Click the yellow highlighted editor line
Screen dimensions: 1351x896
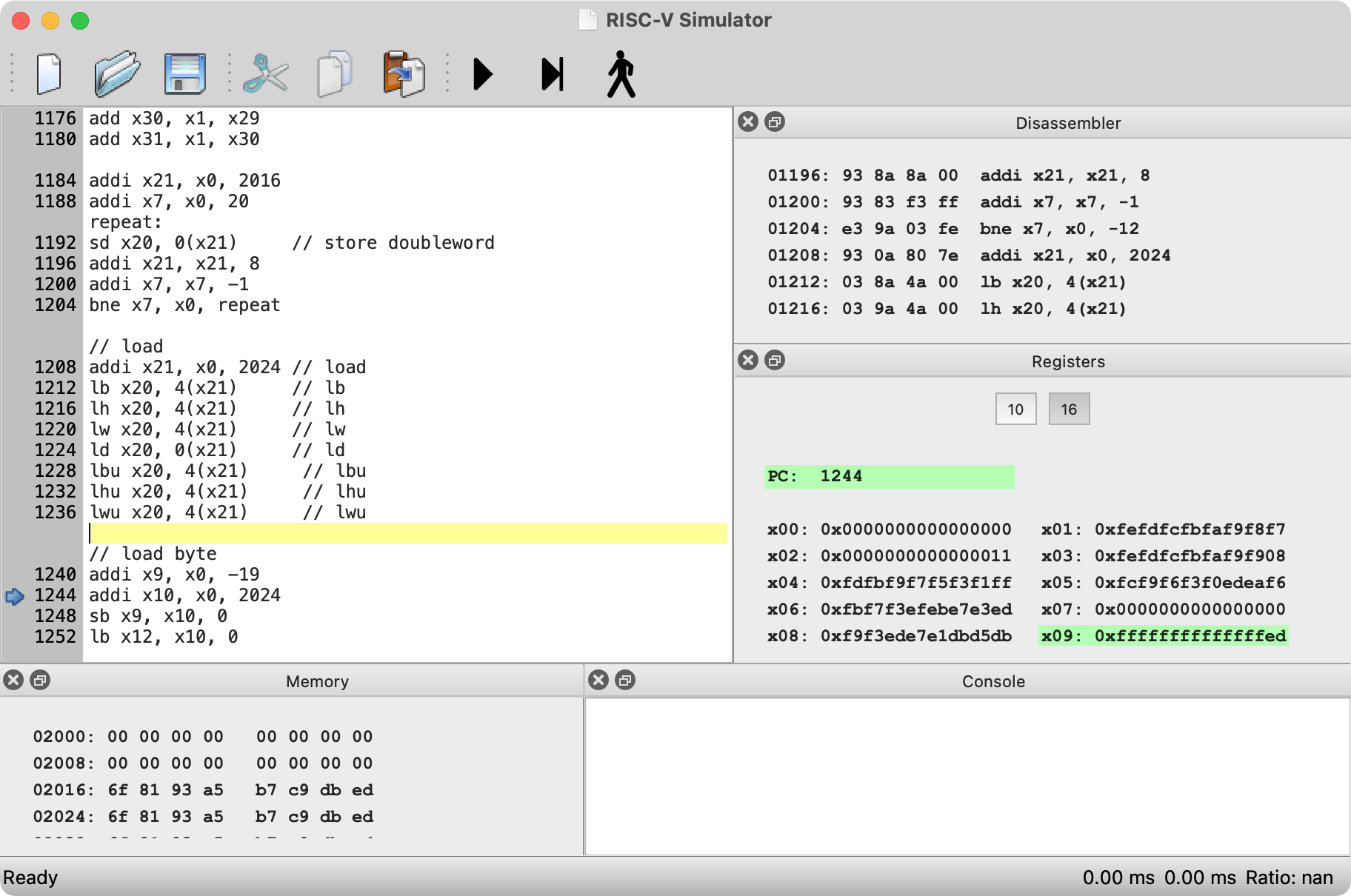407,533
